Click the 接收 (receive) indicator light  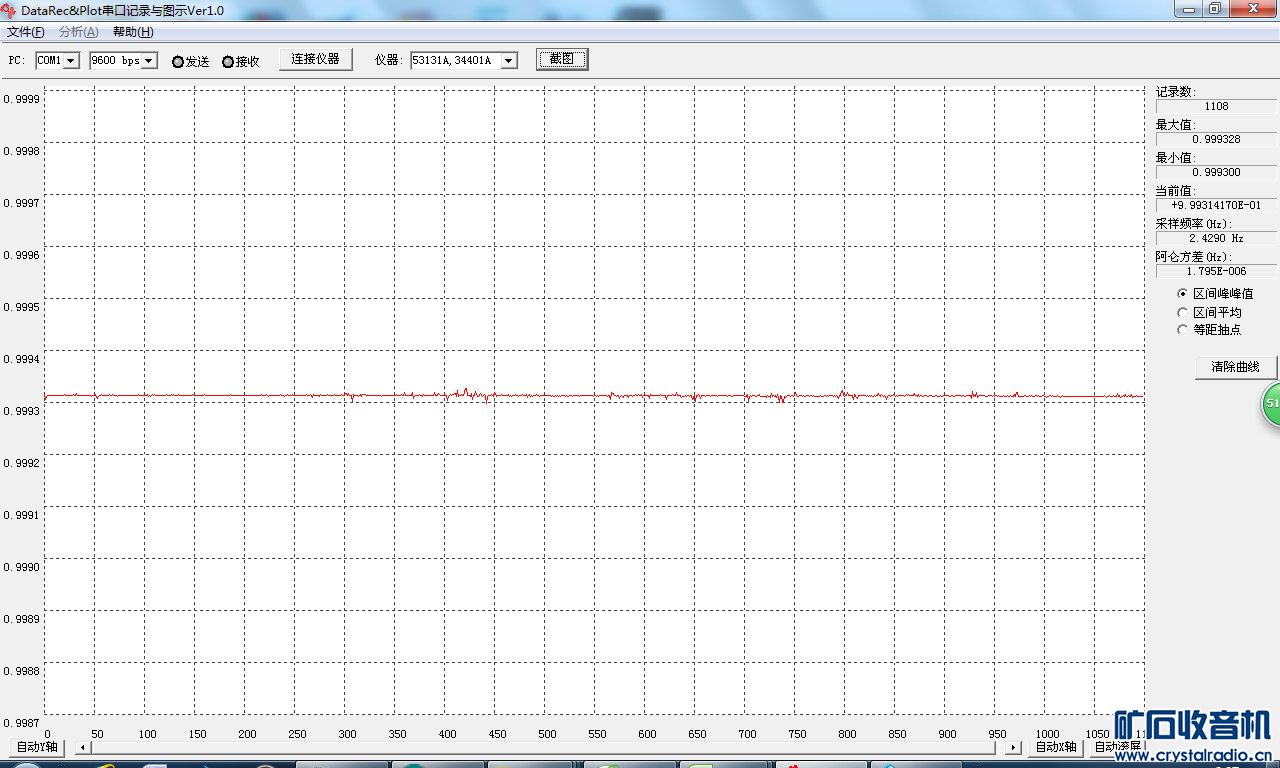pos(228,62)
